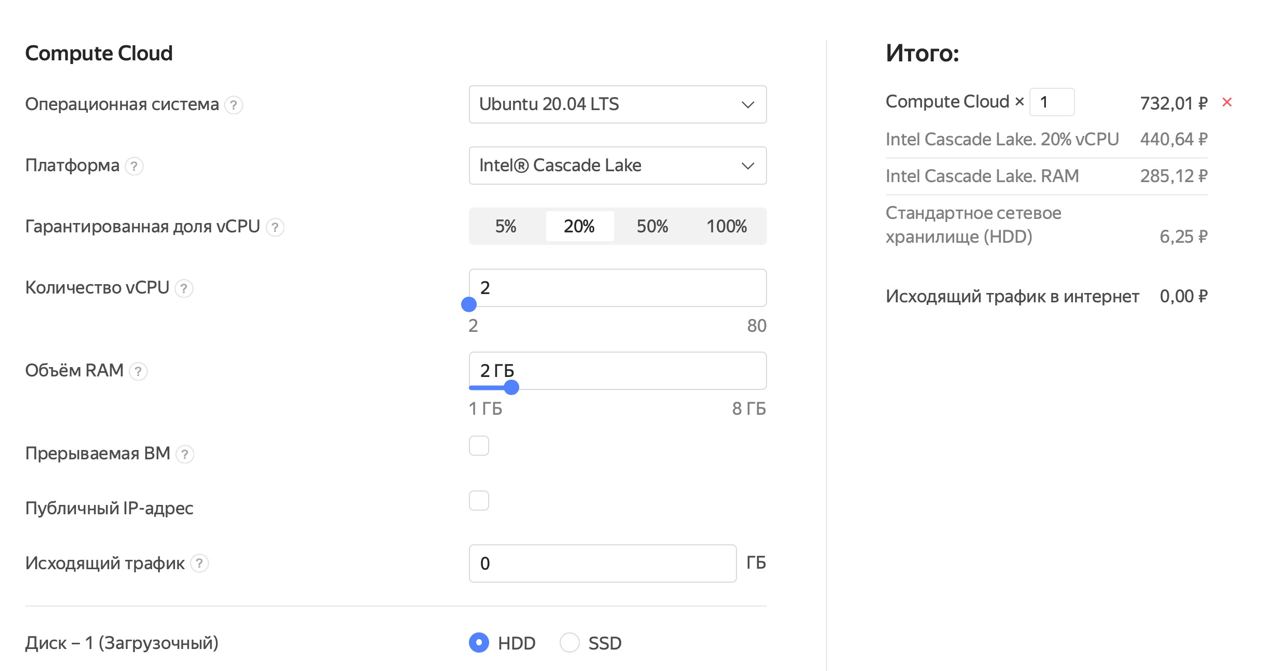Screen dimensions: 1280x671
Task: Click the 80 maximum vCPU label
Action: click(x=756, y=326)
